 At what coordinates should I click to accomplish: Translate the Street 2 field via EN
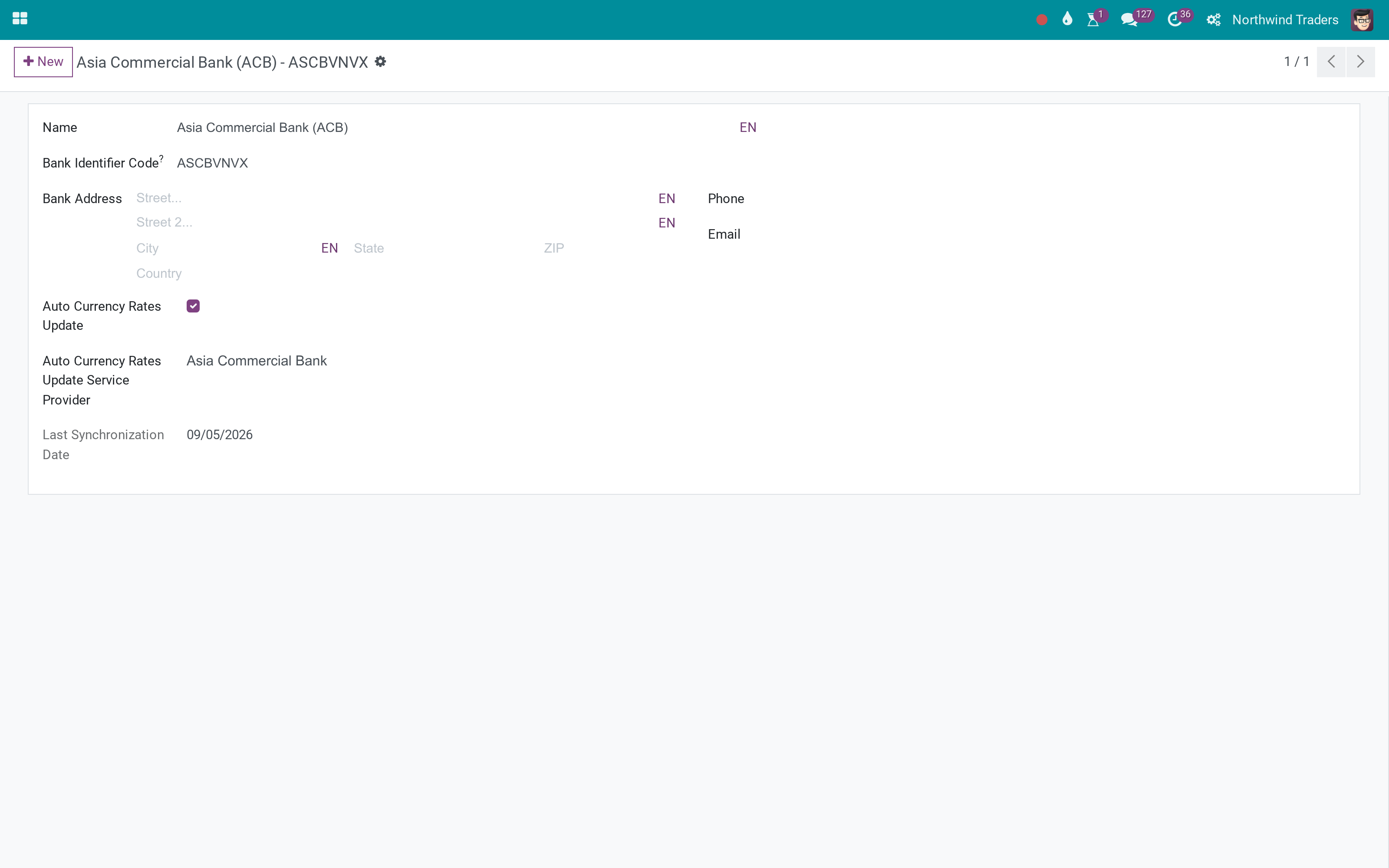point(667,223)
